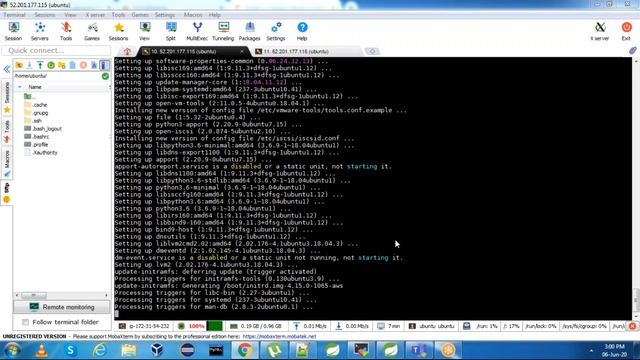Open the Macros menu
The image size is (640, 360).
pos(193,15)
